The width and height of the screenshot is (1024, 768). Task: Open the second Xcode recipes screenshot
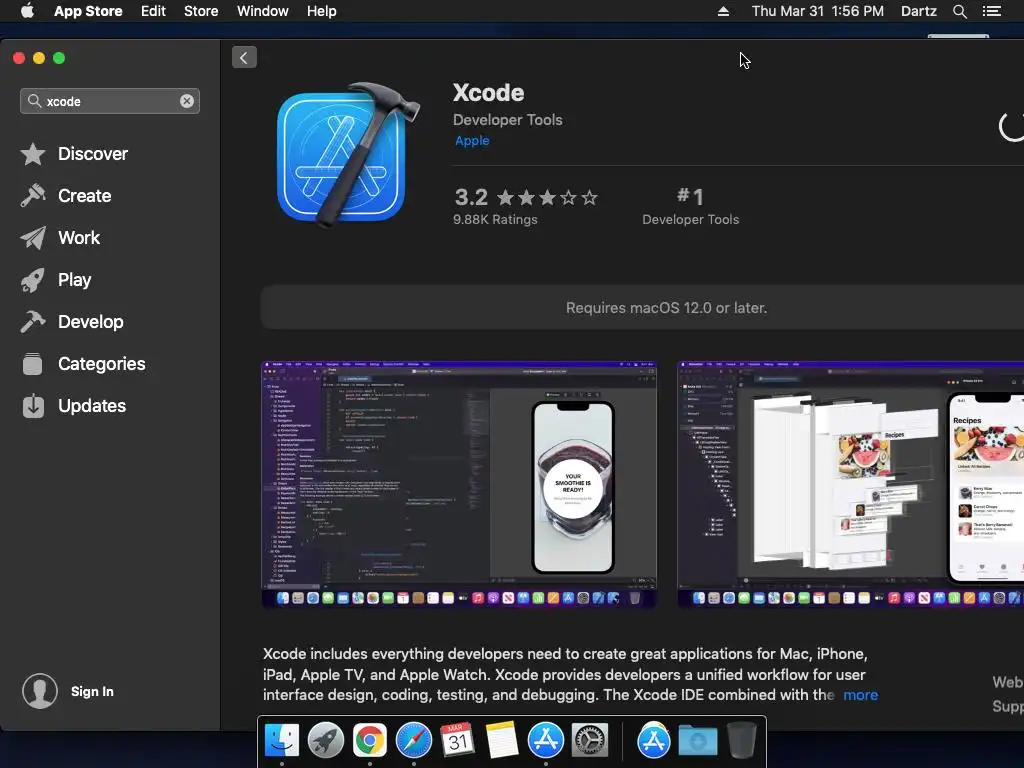pos(850,485)
